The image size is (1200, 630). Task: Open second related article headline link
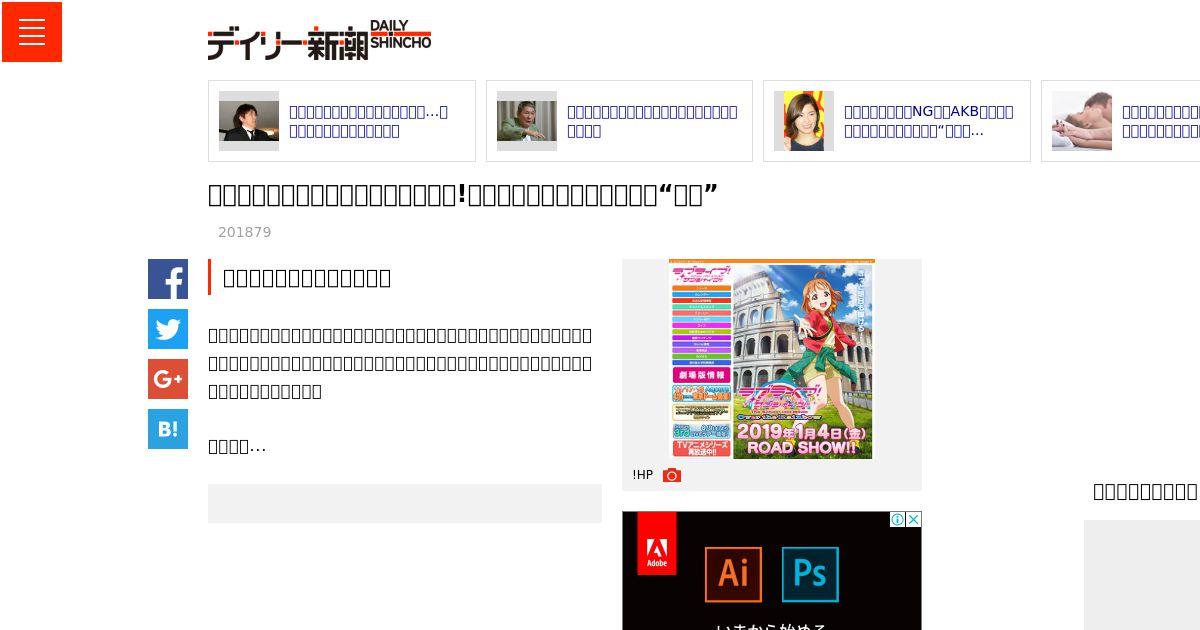(x=652, y=121)
